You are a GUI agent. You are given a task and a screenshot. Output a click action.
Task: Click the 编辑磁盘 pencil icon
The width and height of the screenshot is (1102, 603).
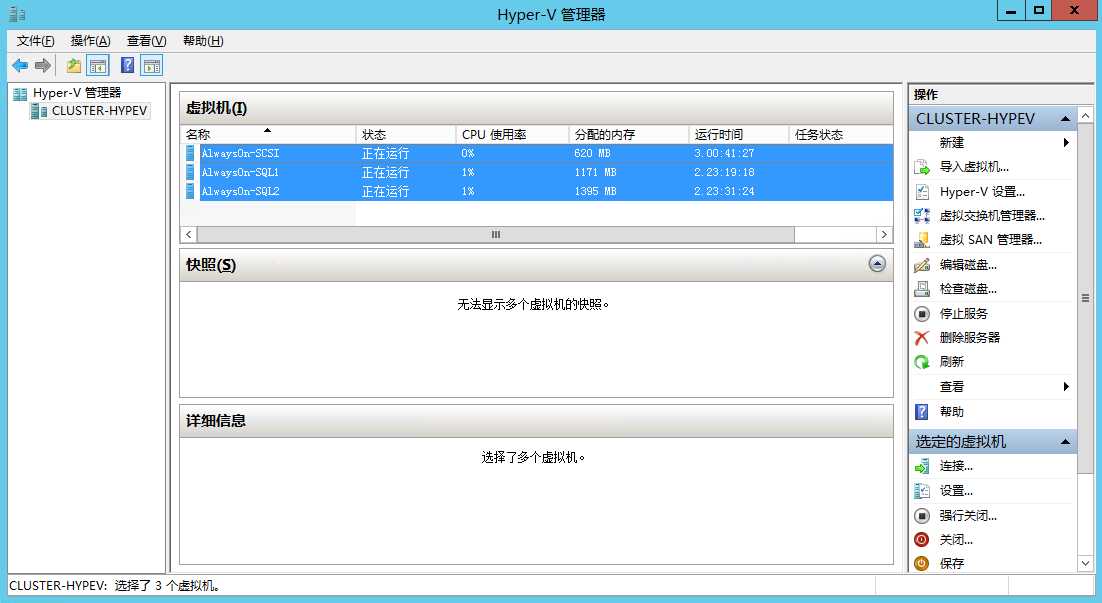point(921,265)
